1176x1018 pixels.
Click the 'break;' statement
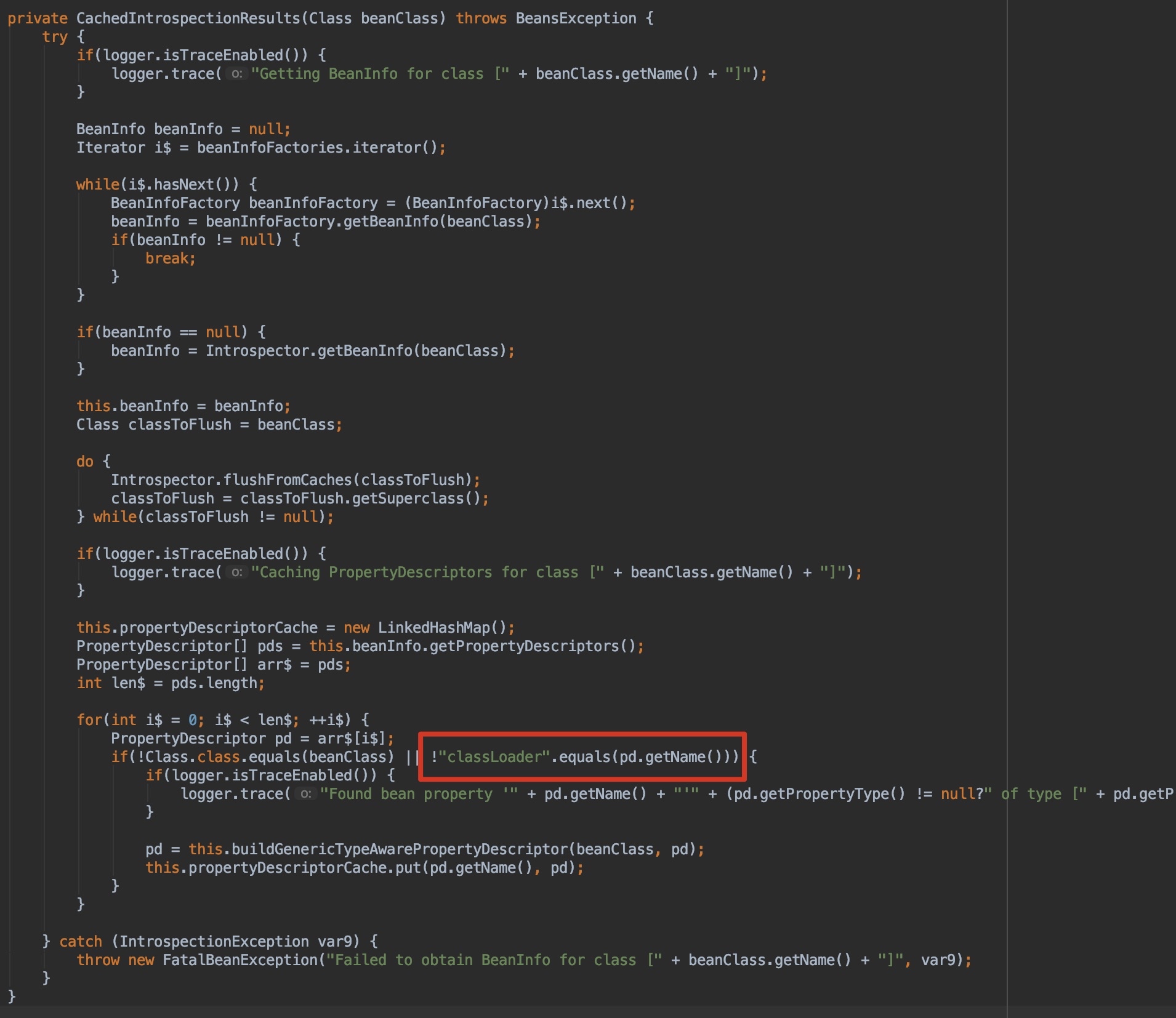click(x=171, y=259)
